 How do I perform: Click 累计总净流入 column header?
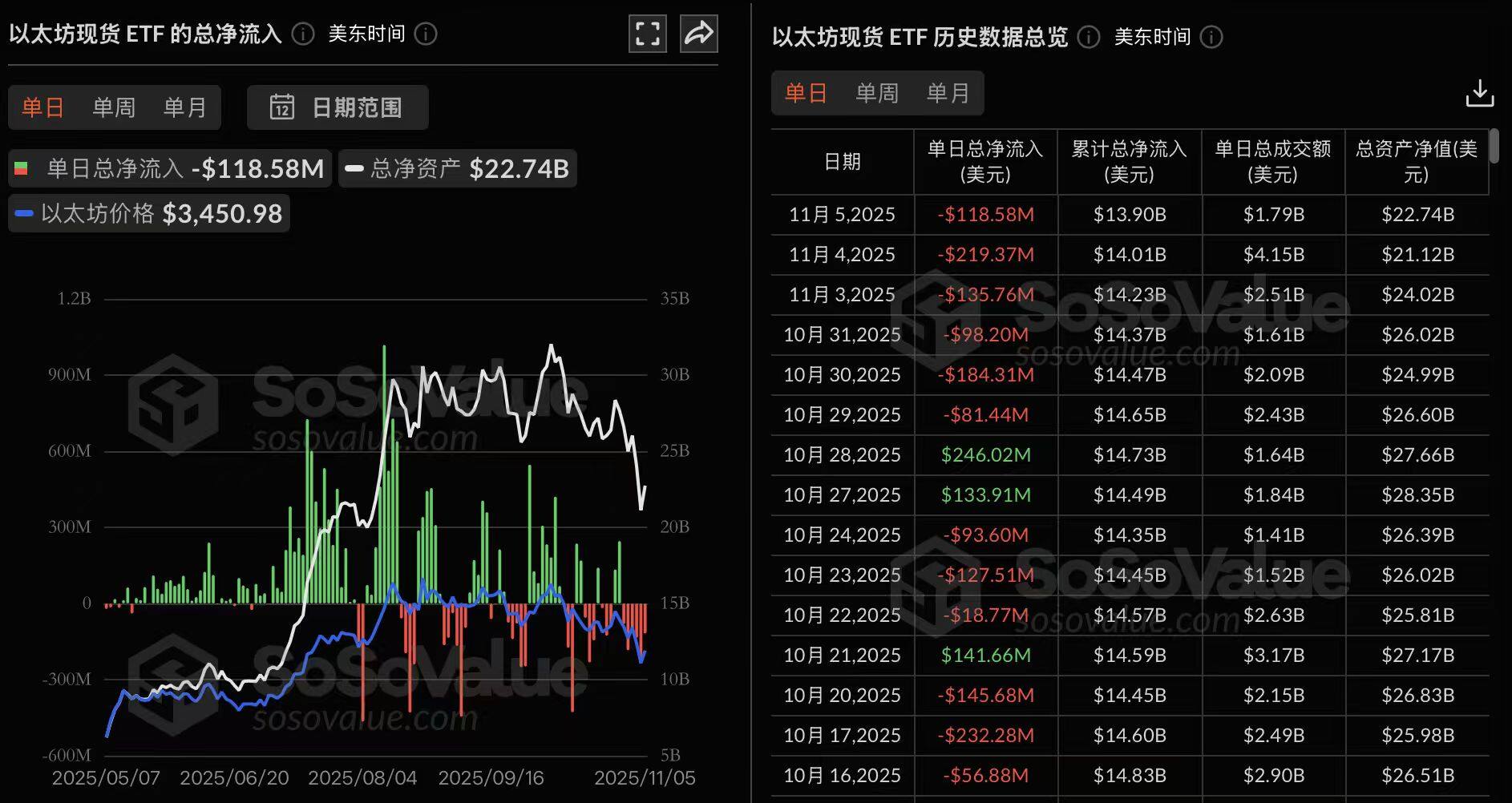click(1129, 161)
